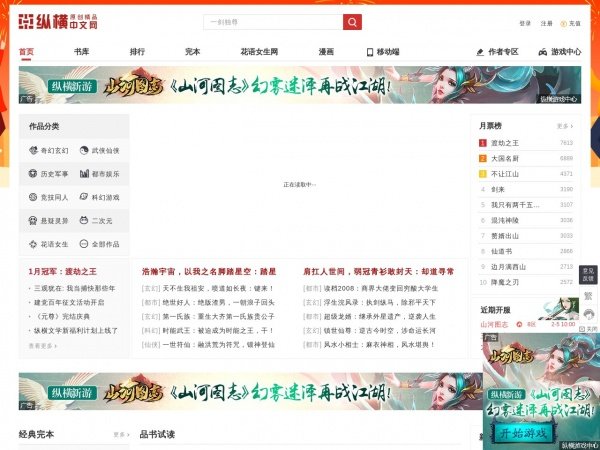The width and height of the screenshot is (600, 450).
Task: Click the 开始游戏 button in the floating ad
Action: (523, 434)
